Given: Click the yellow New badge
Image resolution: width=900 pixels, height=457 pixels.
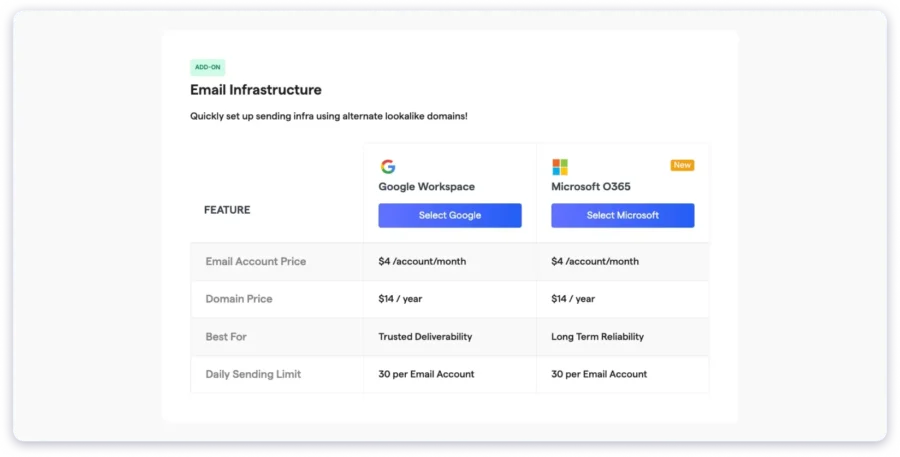Looking at the screenshot, I should point(682,165).
